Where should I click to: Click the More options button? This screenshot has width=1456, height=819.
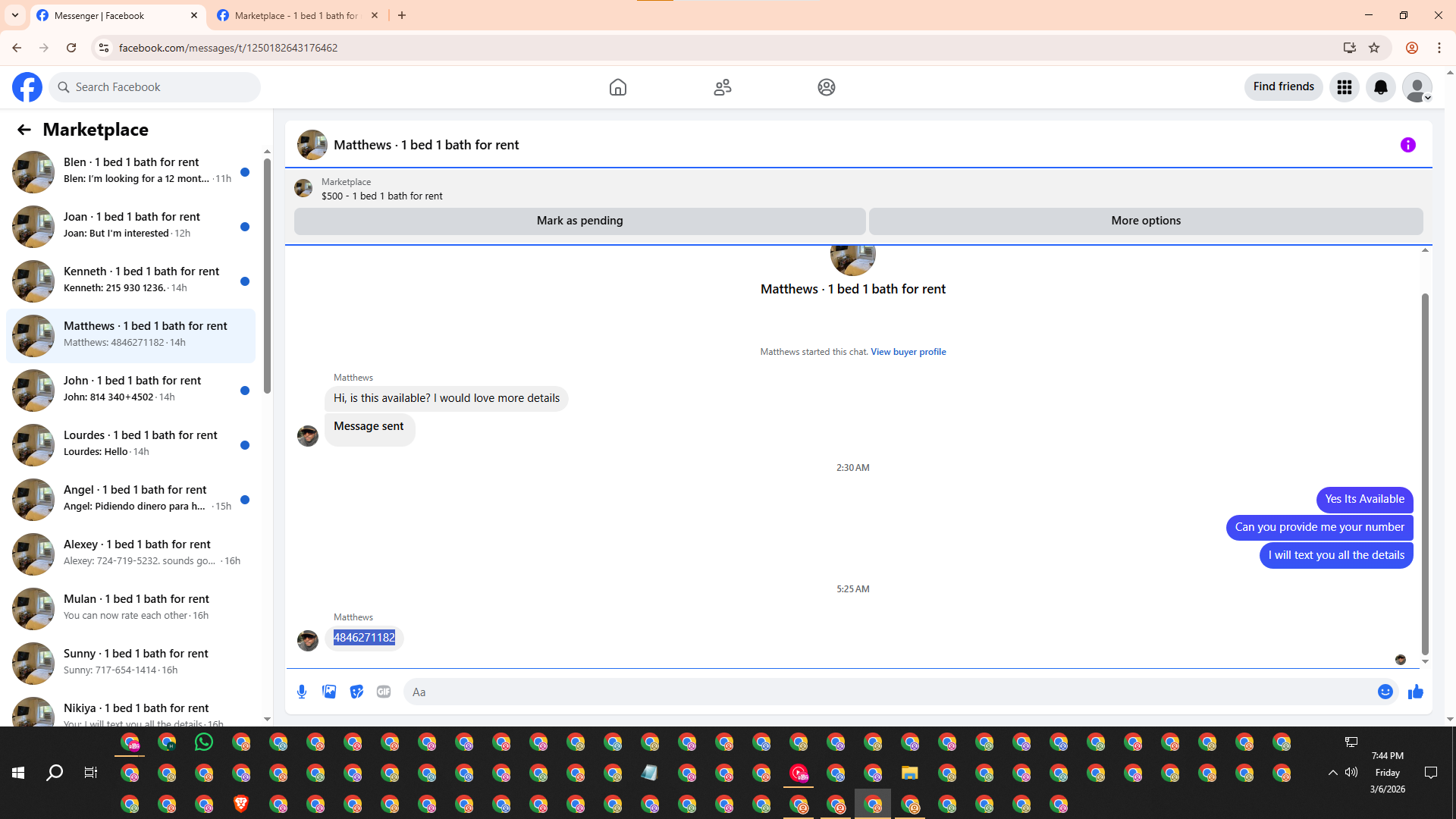coord(1145,221)
